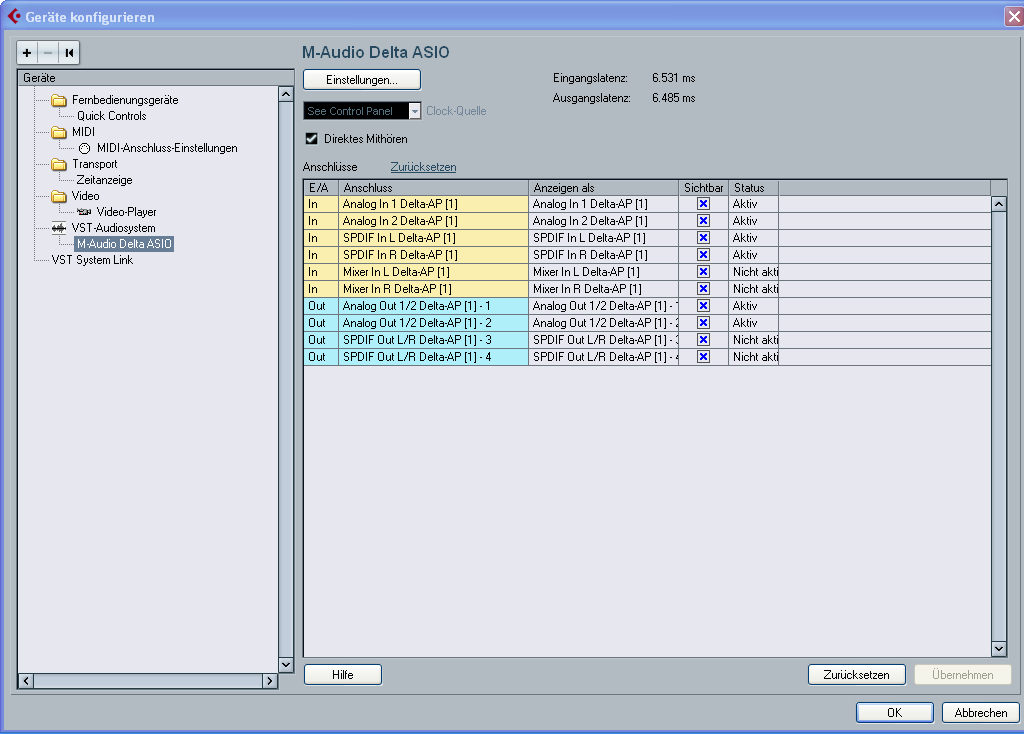
Task: Click the 6.531 ms input latency value
Action: coord(673,78)
